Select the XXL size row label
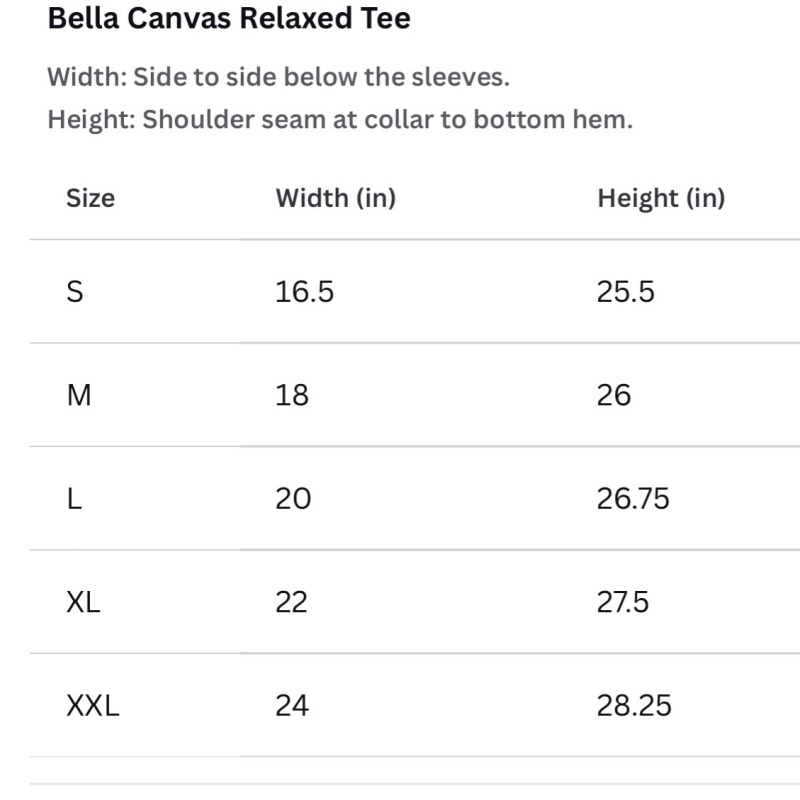 [x=93, y=706]
